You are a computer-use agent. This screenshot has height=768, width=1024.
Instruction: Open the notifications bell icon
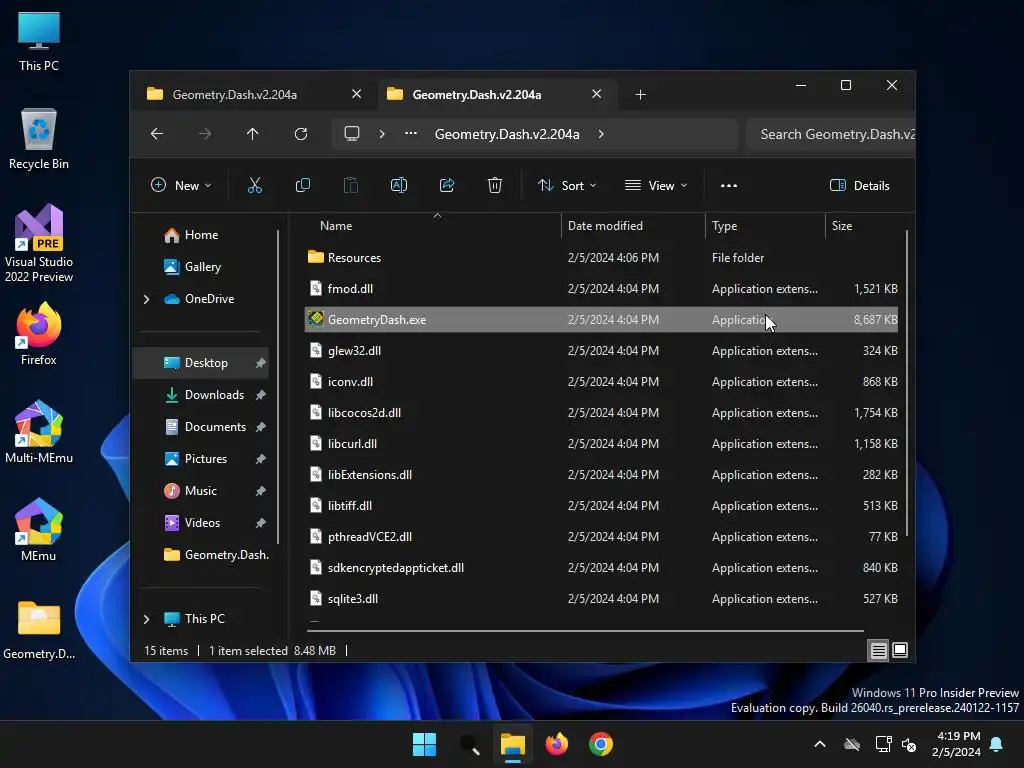(x=997, y=744)
